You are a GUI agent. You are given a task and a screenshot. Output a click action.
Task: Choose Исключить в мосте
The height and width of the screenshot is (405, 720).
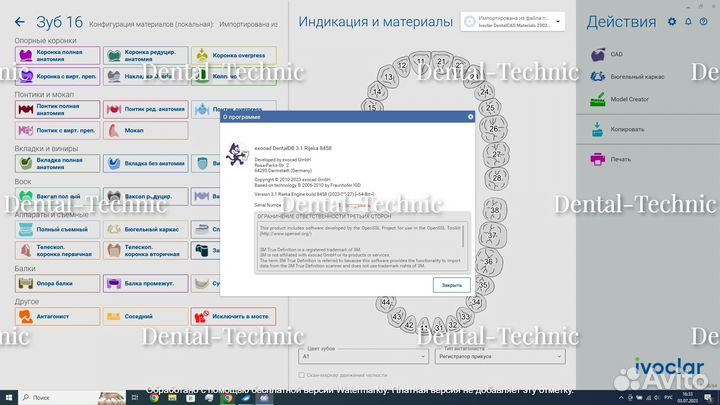234,316
